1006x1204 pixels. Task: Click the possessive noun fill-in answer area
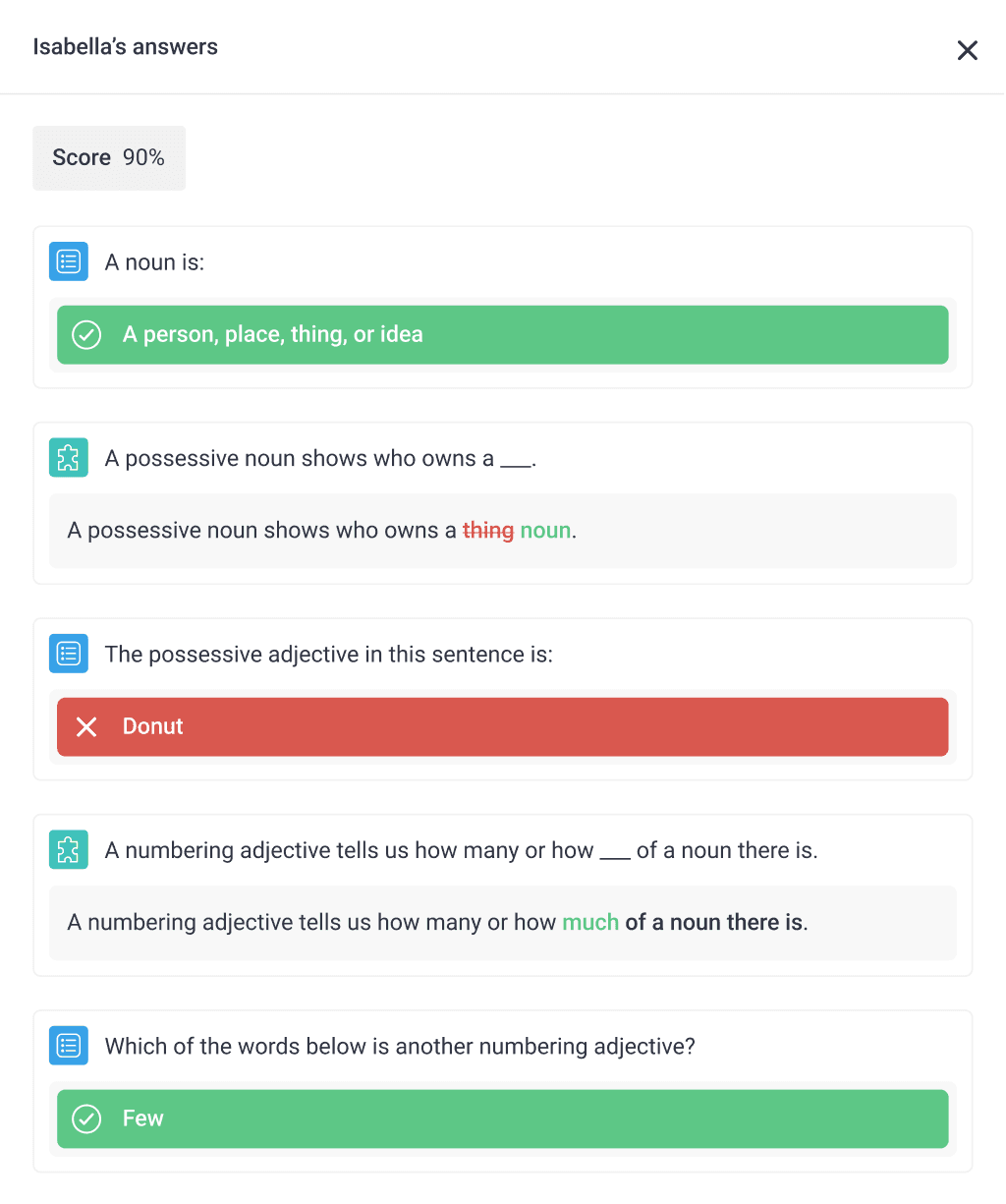(x=502, y=530)
